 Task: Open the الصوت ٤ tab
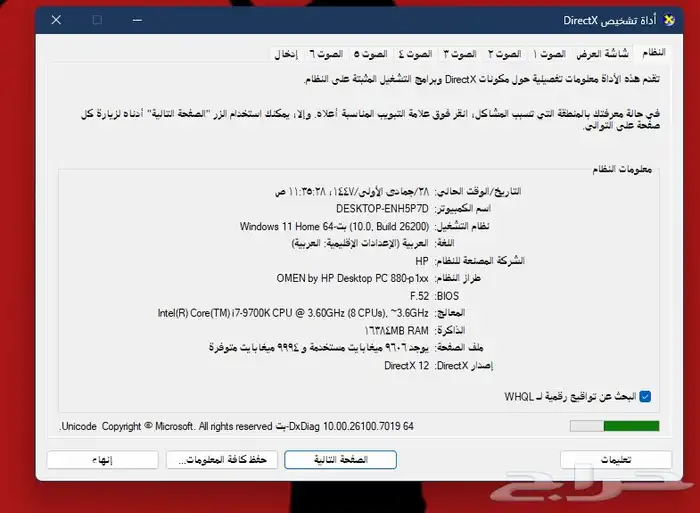pos(415,54)
